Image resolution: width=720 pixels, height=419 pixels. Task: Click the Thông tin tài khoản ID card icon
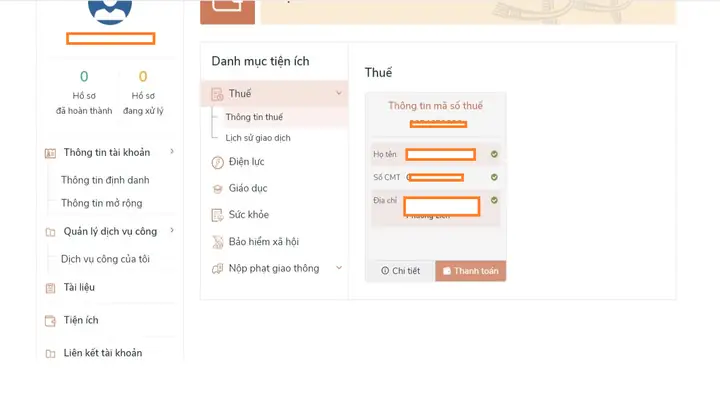50,153
